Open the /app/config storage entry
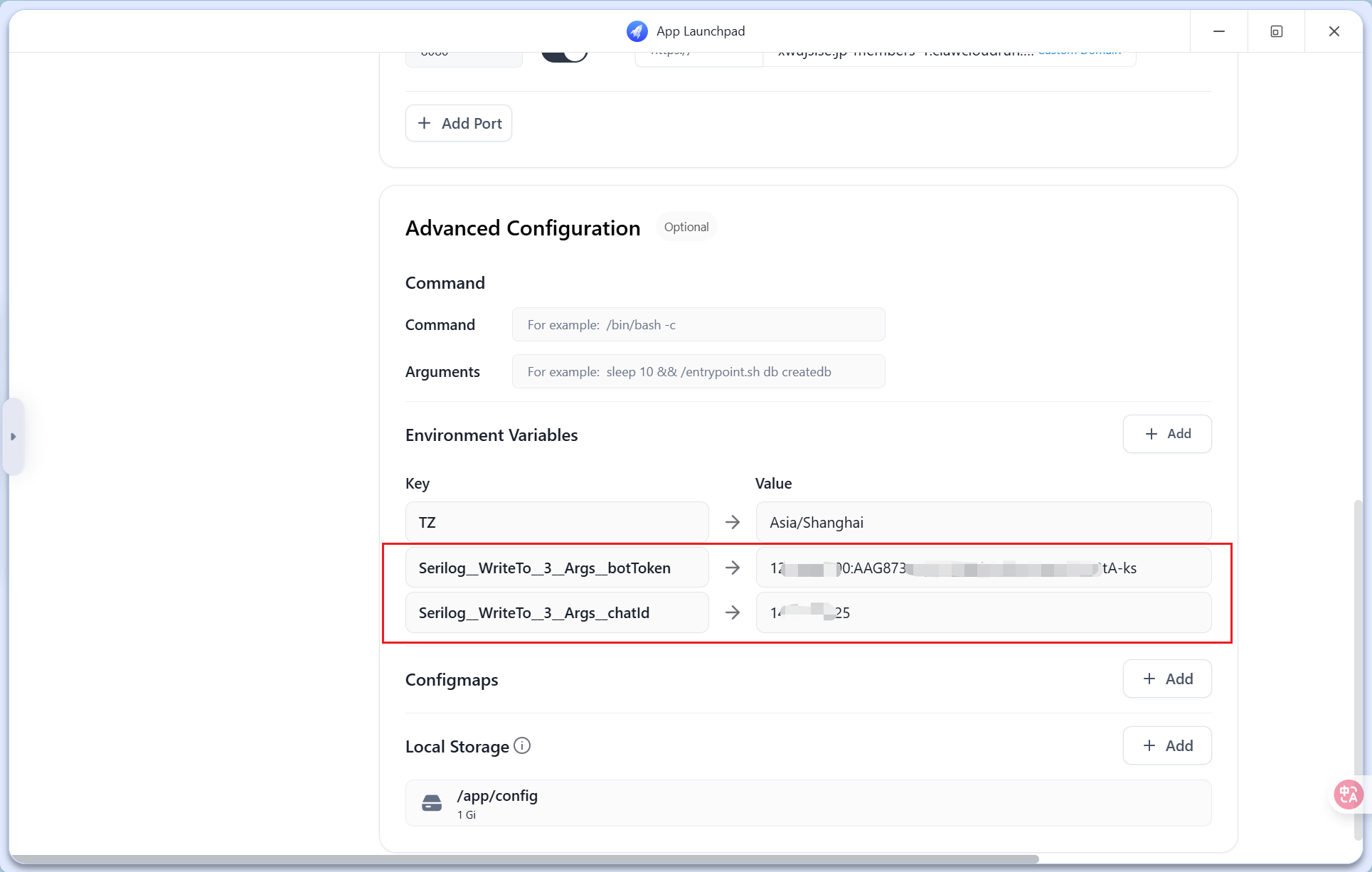 pyautogui.click(x=808, y=803)
